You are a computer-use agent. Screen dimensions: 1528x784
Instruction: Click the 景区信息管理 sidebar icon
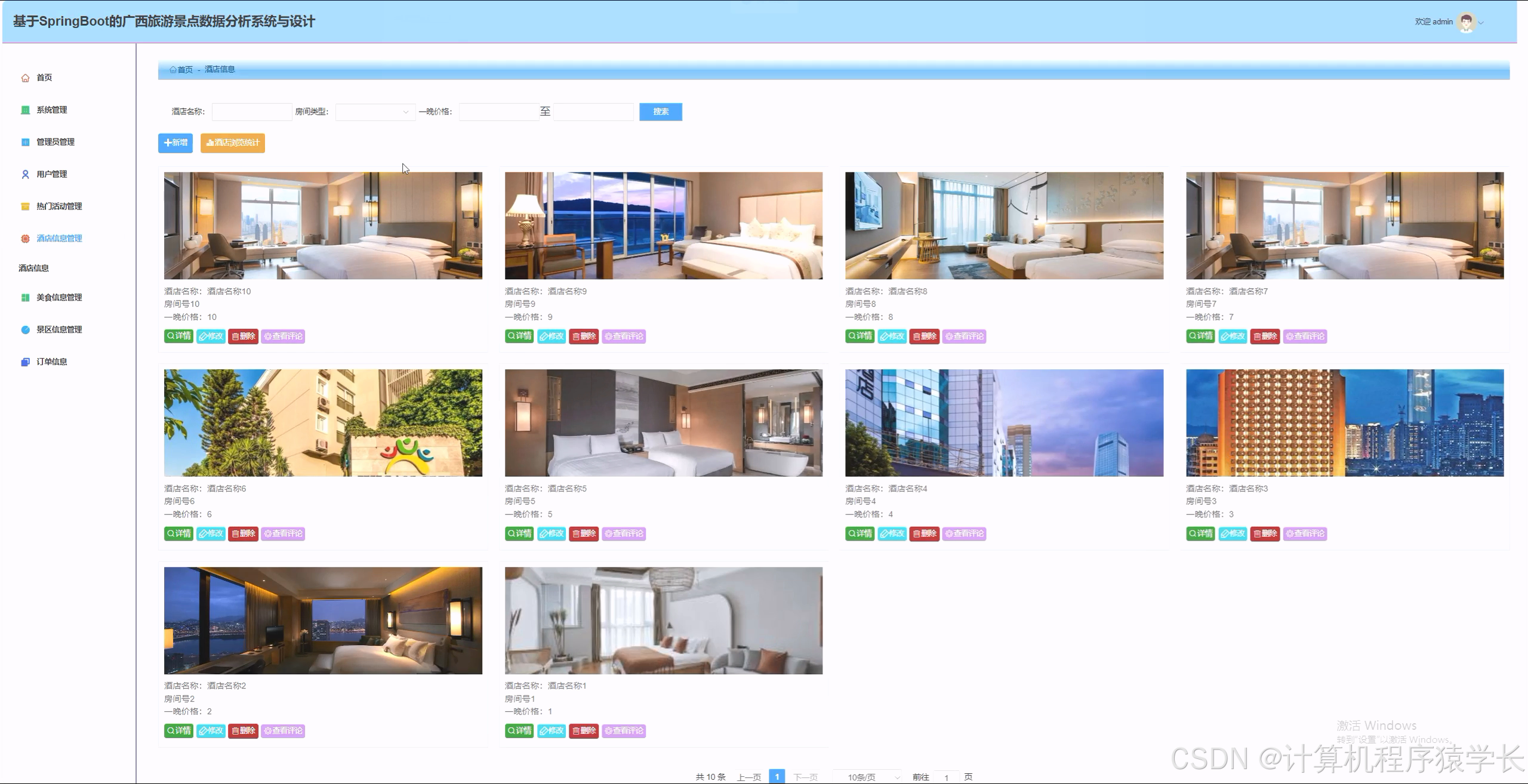click(x=25, y=330)
